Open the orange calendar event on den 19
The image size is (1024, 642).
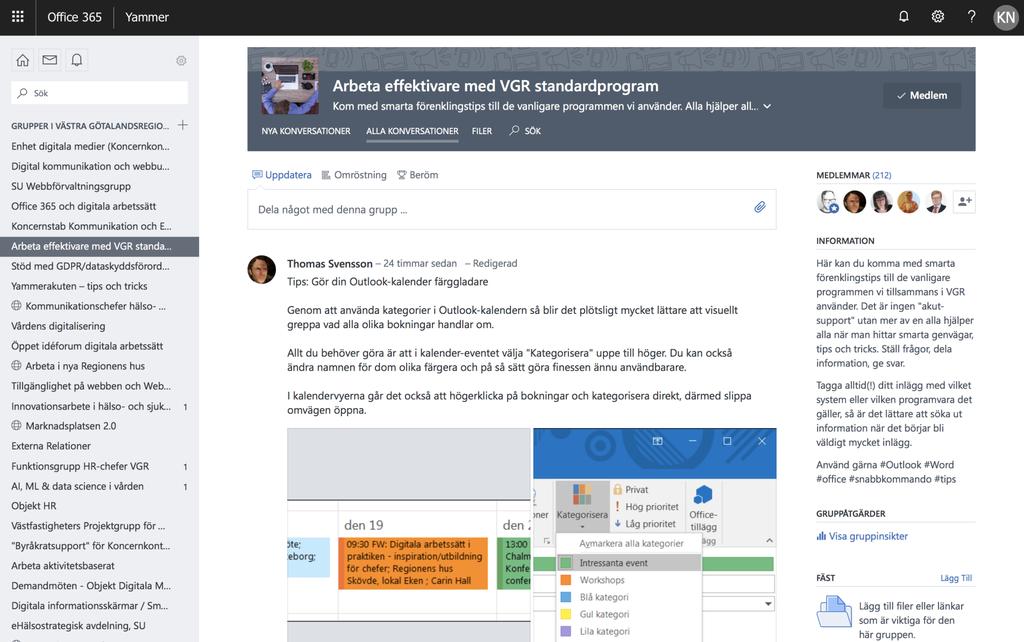pyautogui.click(x=413, y=563)
